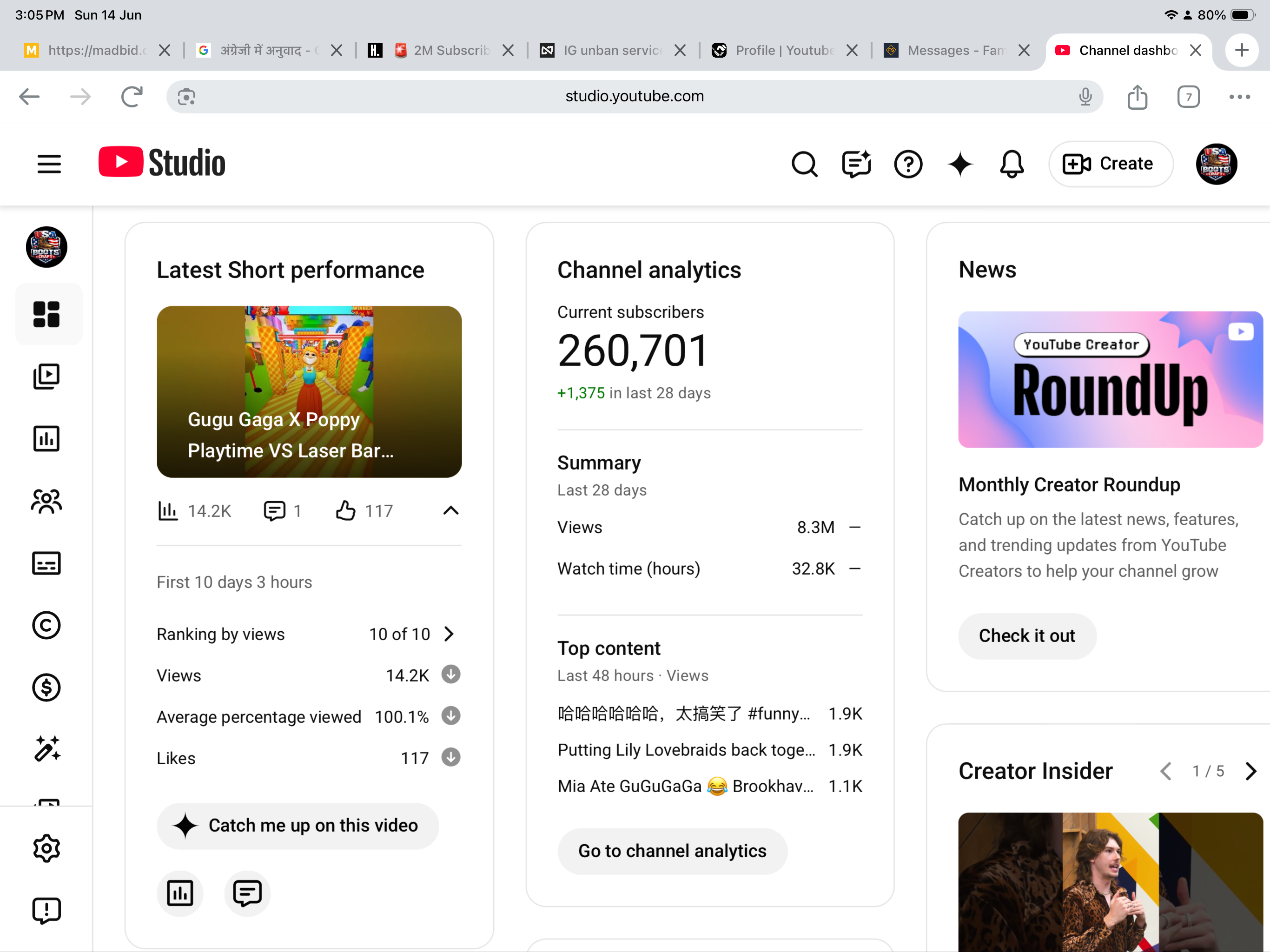Open the Analytics sidebar icon

[46, 439]
